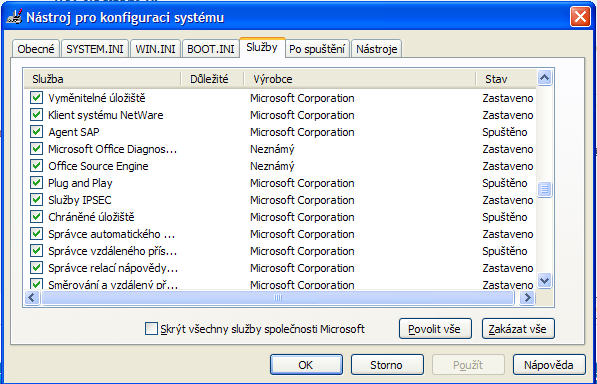Image resolution: width=597 pixels, height=384 pixels.
Task: Select the Služby tab
Action: tap(262, 48)
